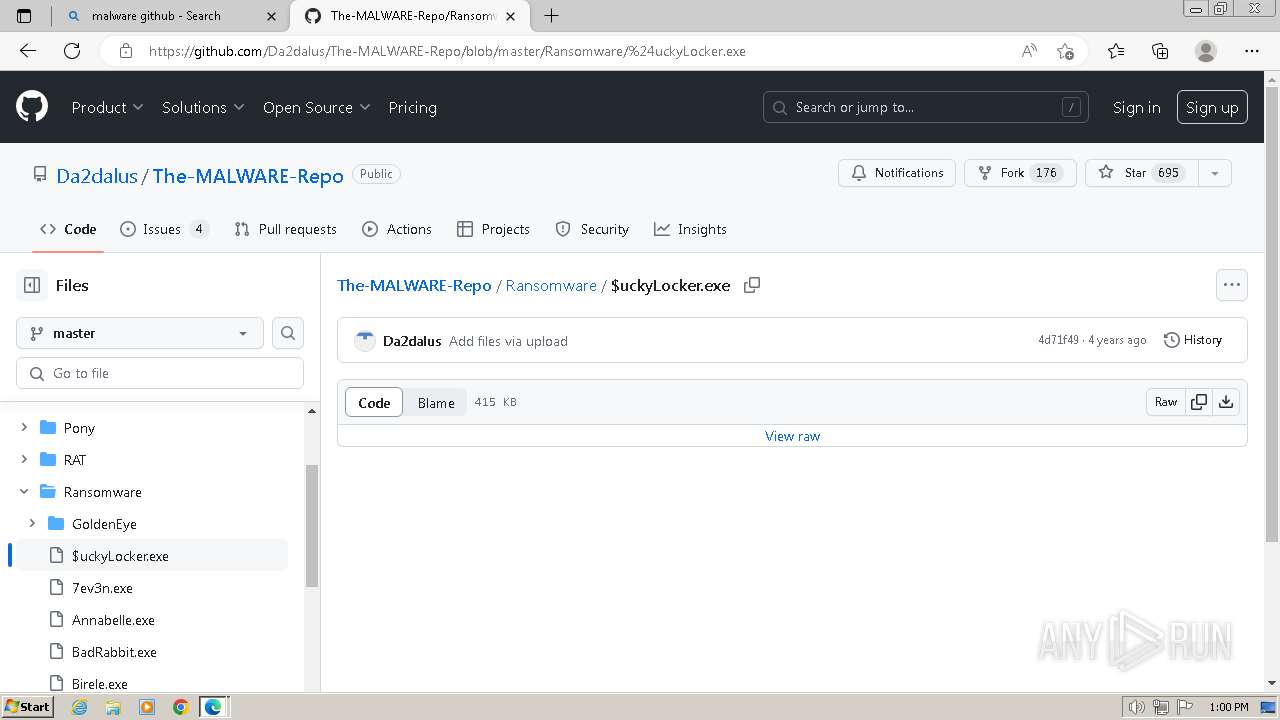1280x720 pixels.
Task: Open browser profile avatar
Action: coord(1206,51)
